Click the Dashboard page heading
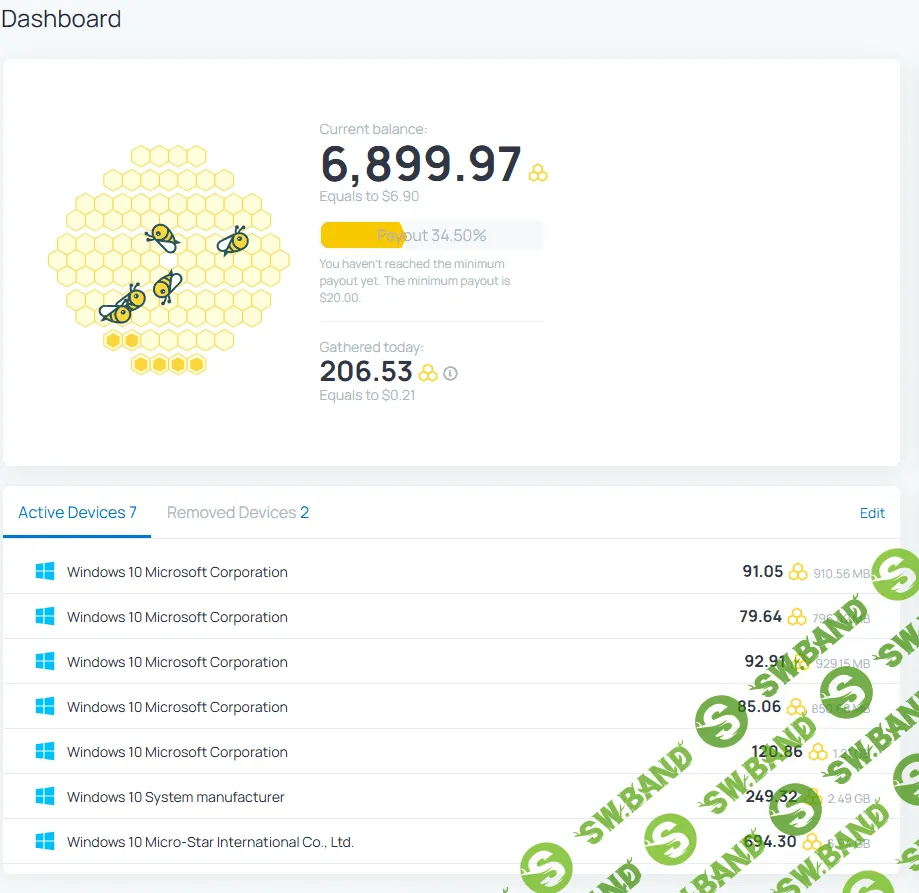The width and height of the screenshot is (919, 893). point(61,19)
